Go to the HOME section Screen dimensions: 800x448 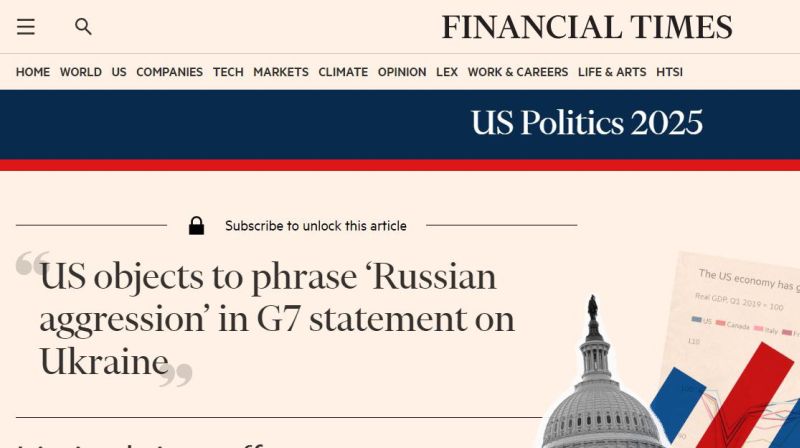coord(33,72)
